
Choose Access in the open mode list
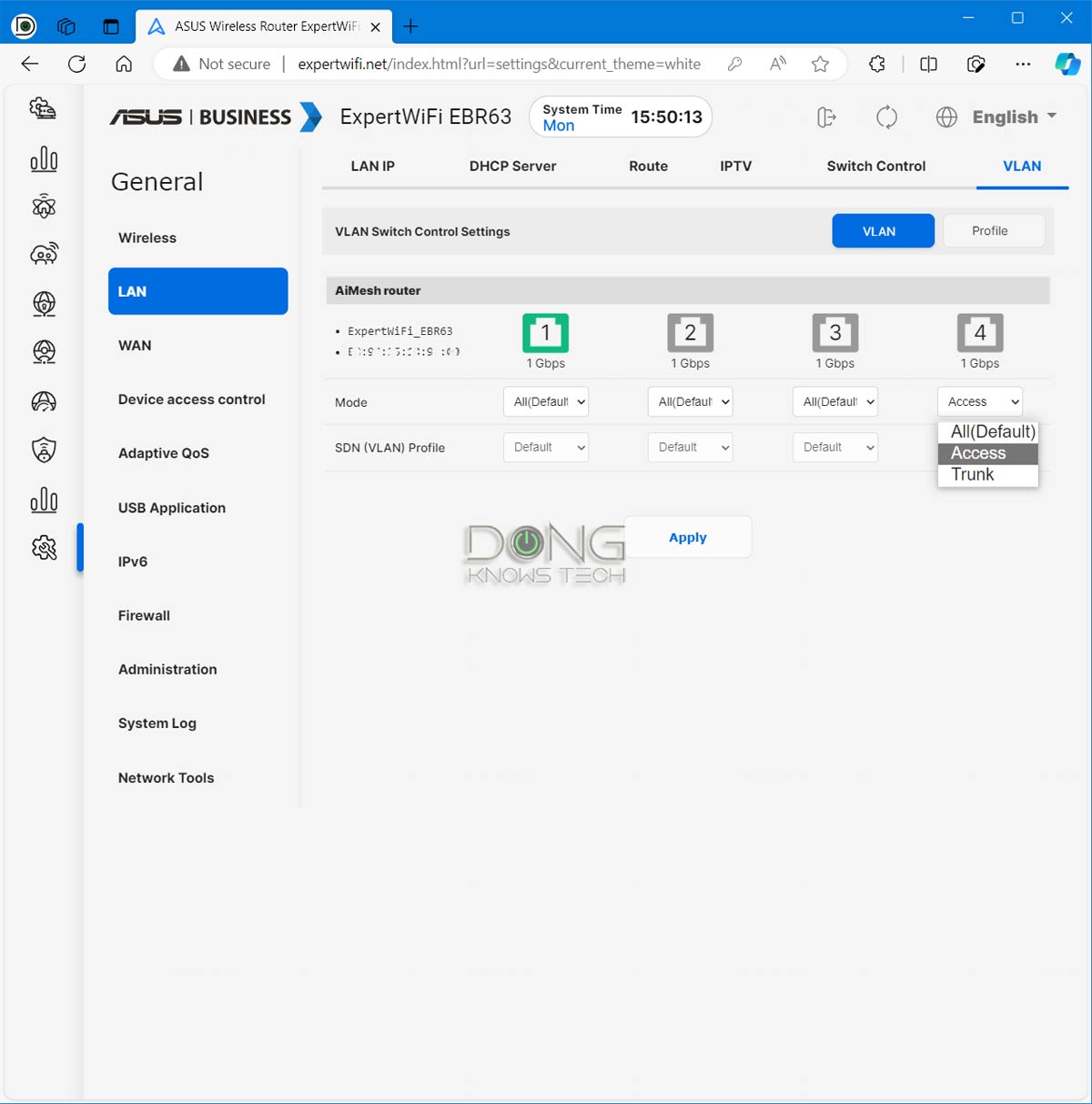click(x=988, y=453)
